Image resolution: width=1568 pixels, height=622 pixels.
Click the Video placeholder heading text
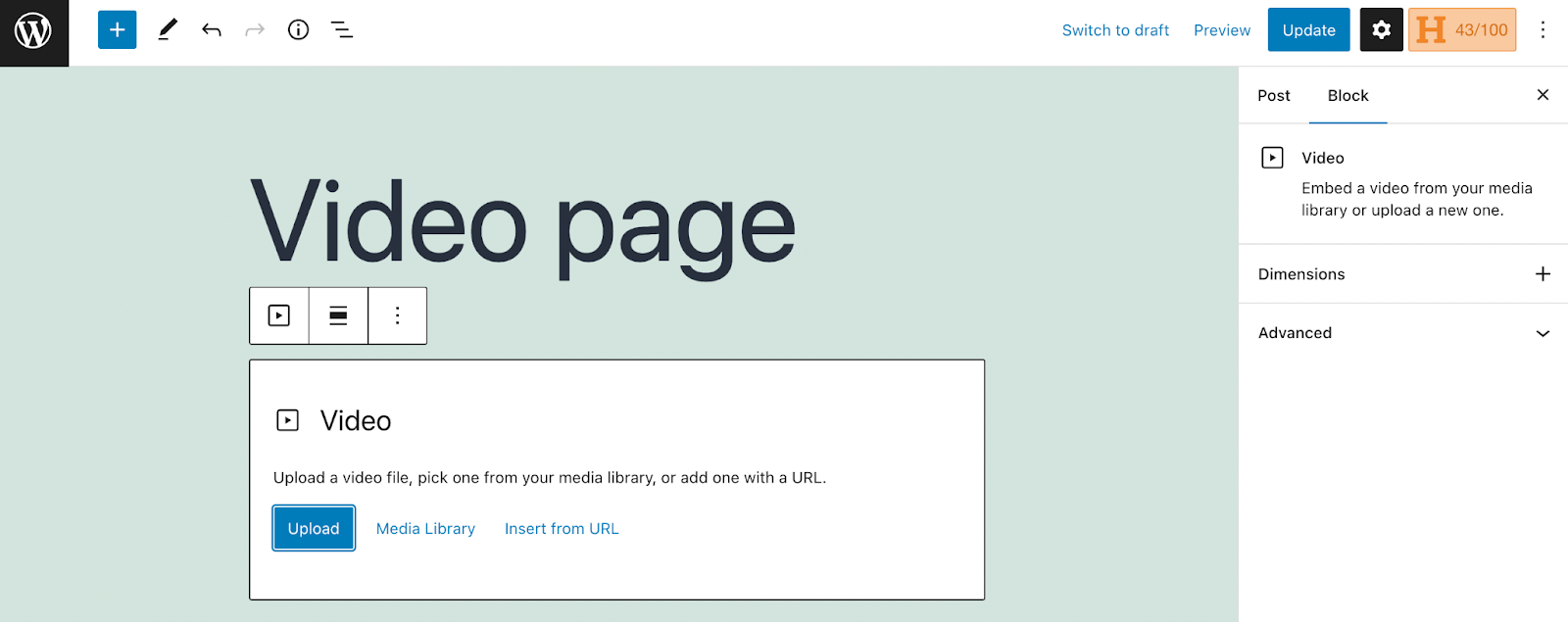click(356, 420)
